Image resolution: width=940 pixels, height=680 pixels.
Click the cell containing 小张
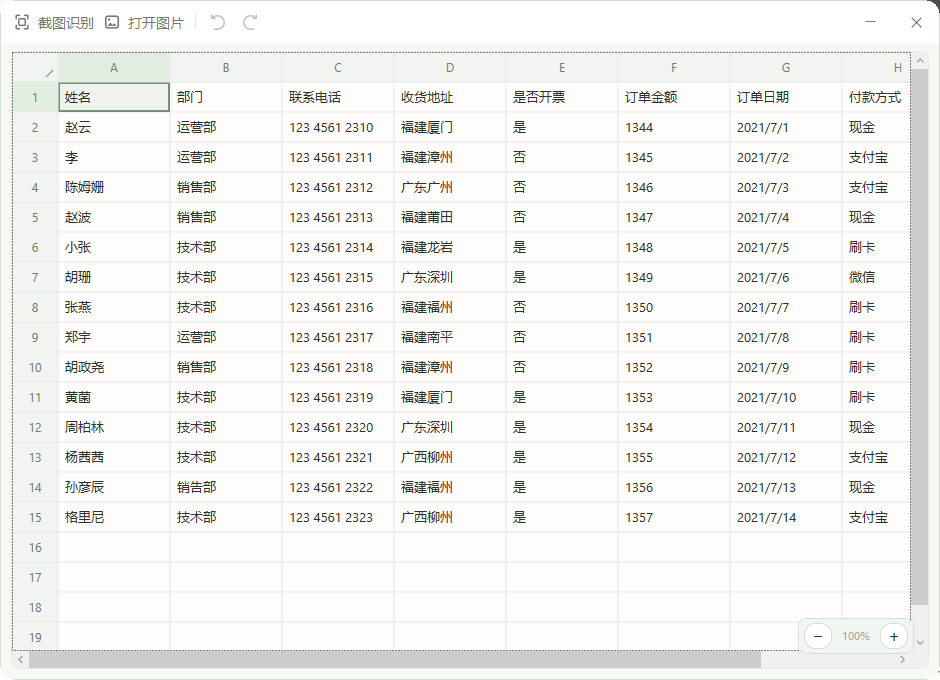click(x=114, y=247)
